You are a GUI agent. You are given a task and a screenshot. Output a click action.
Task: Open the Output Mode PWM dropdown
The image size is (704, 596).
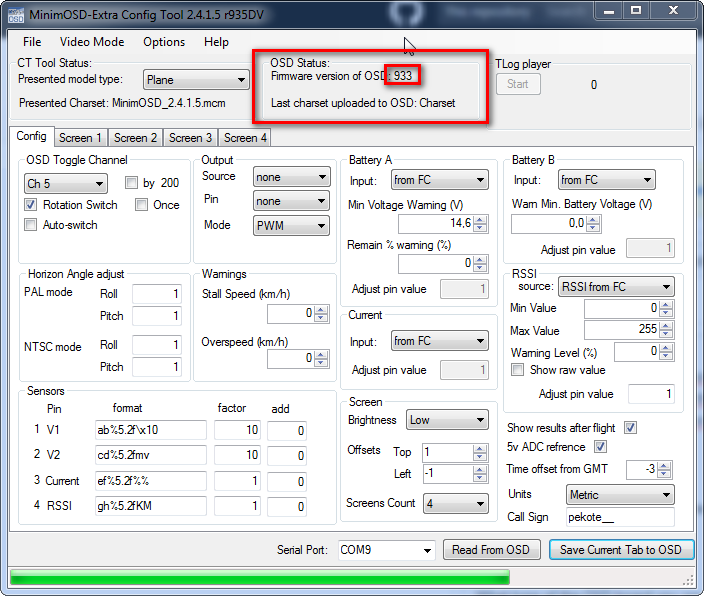point(291,225)
